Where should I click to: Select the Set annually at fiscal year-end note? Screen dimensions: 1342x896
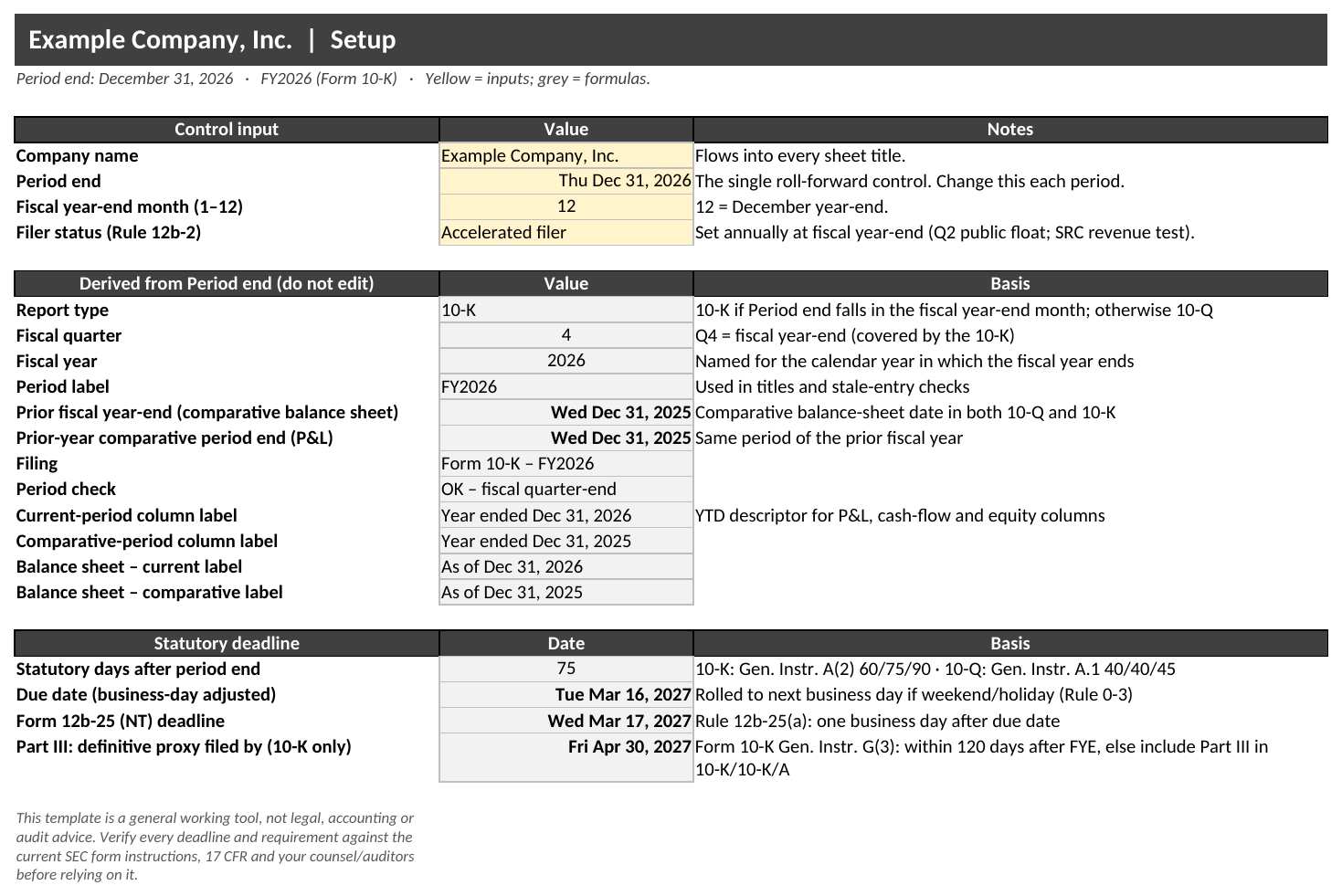[x=945, y=232]
